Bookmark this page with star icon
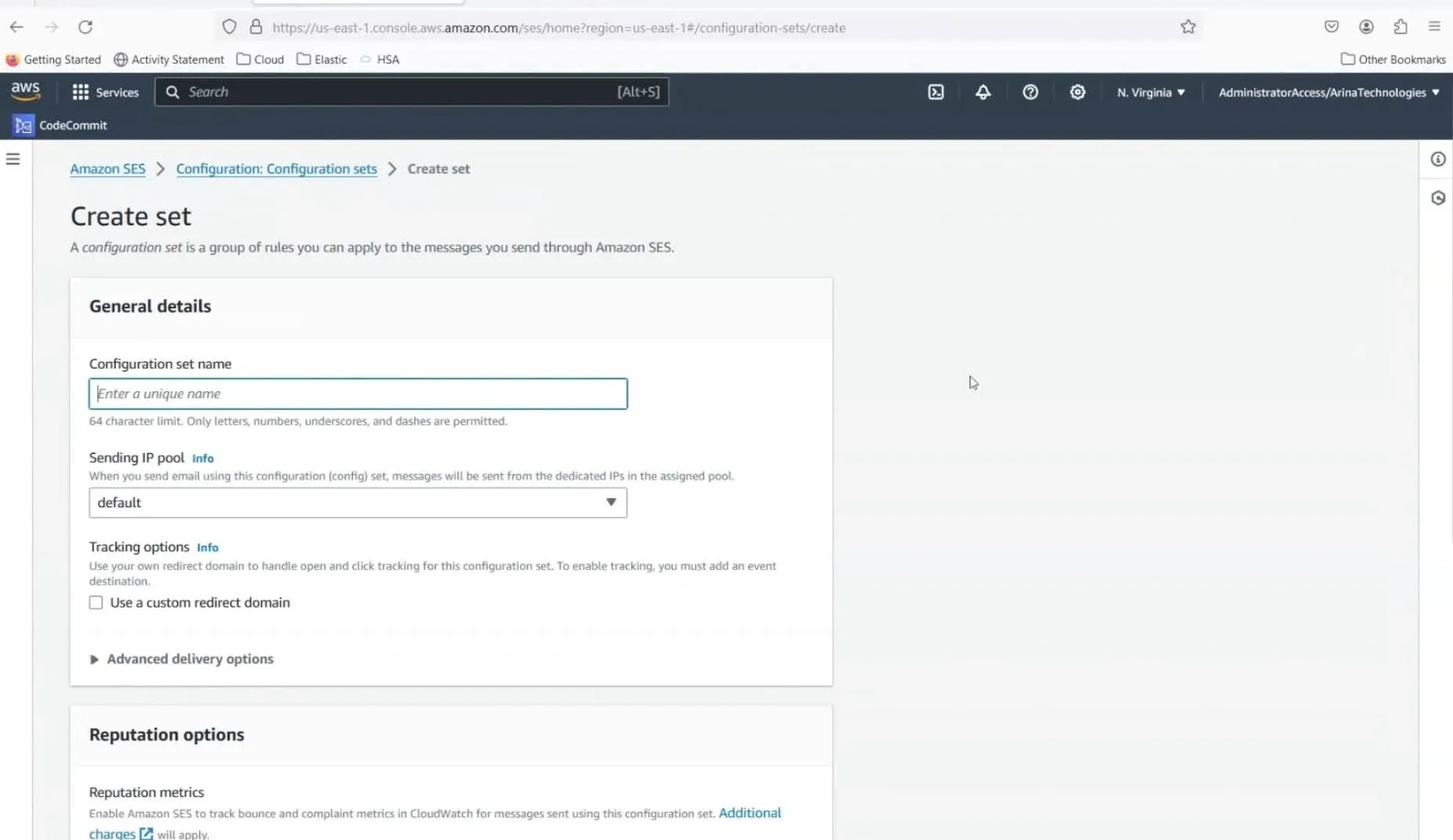Screen dimensions: 1453x840 [1188, 27]
